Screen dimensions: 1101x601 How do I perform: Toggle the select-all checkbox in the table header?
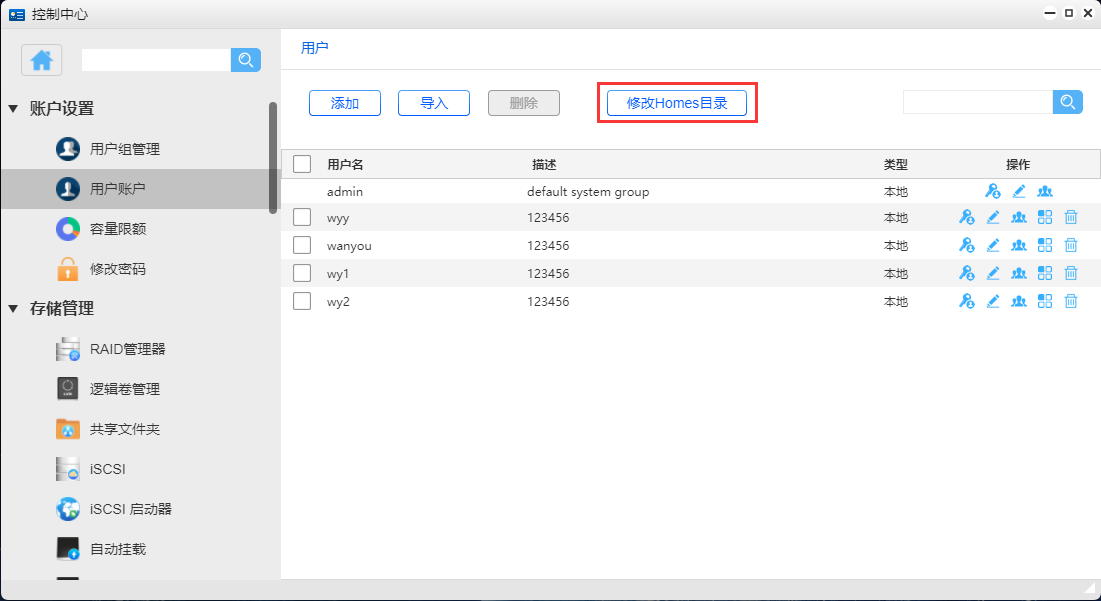302,164
